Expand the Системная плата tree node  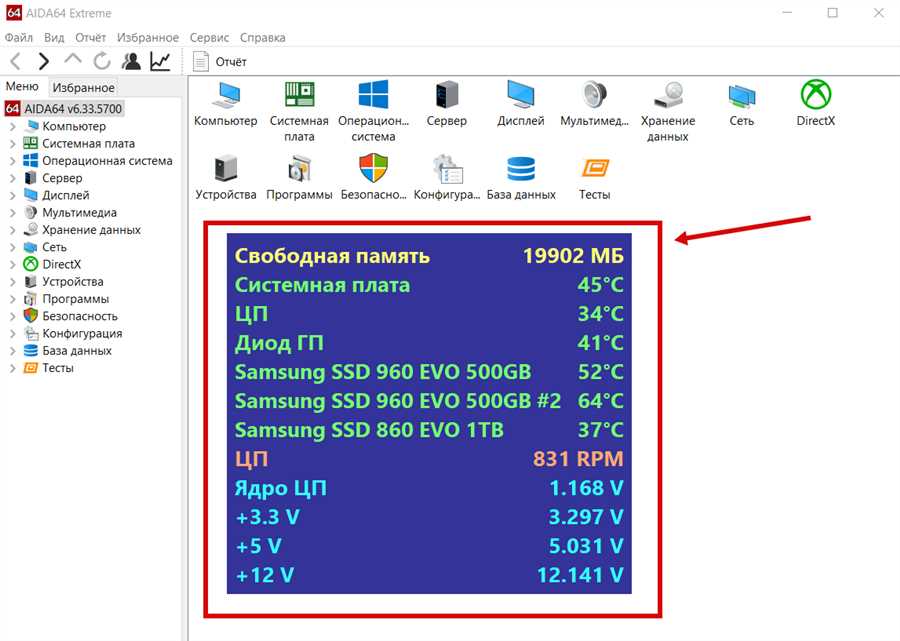13,143
